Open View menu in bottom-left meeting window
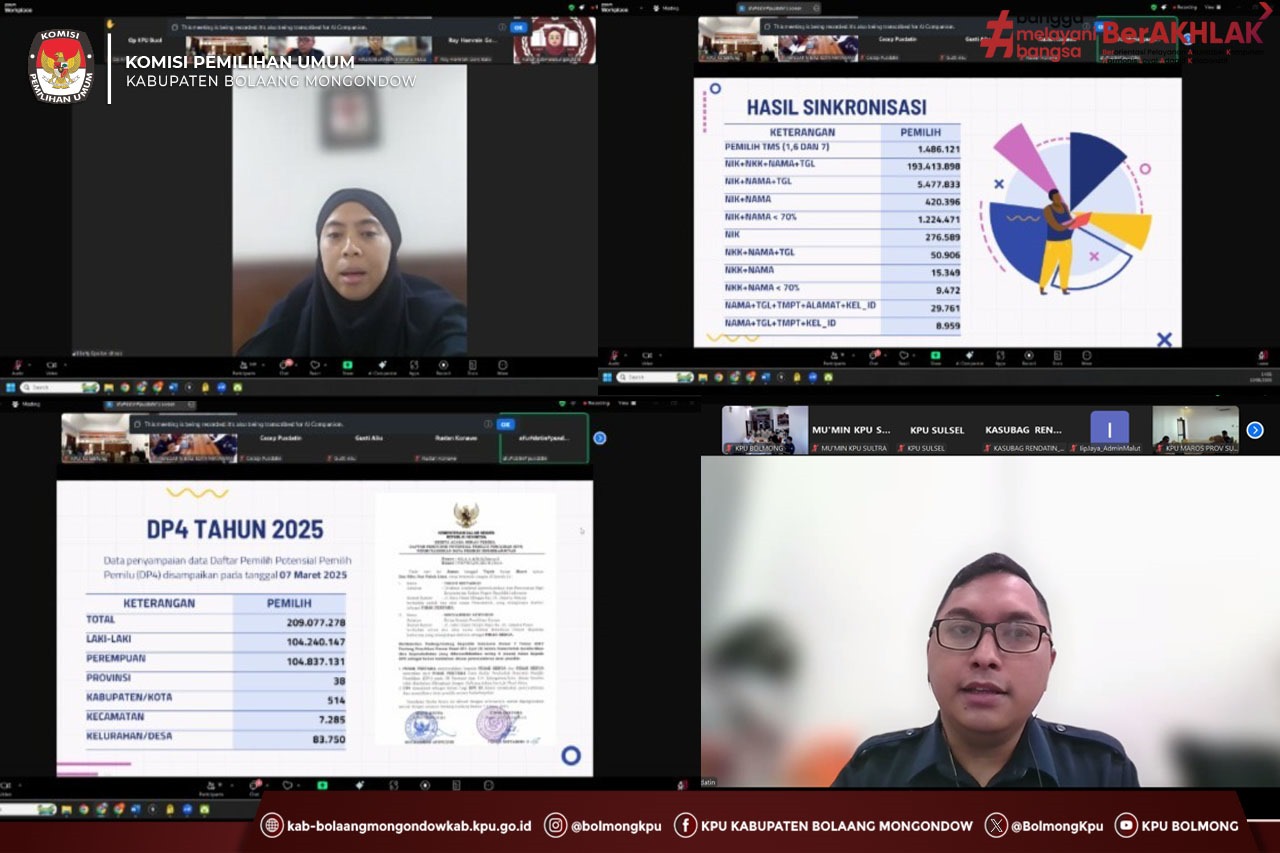 click(x=624, y=403)
